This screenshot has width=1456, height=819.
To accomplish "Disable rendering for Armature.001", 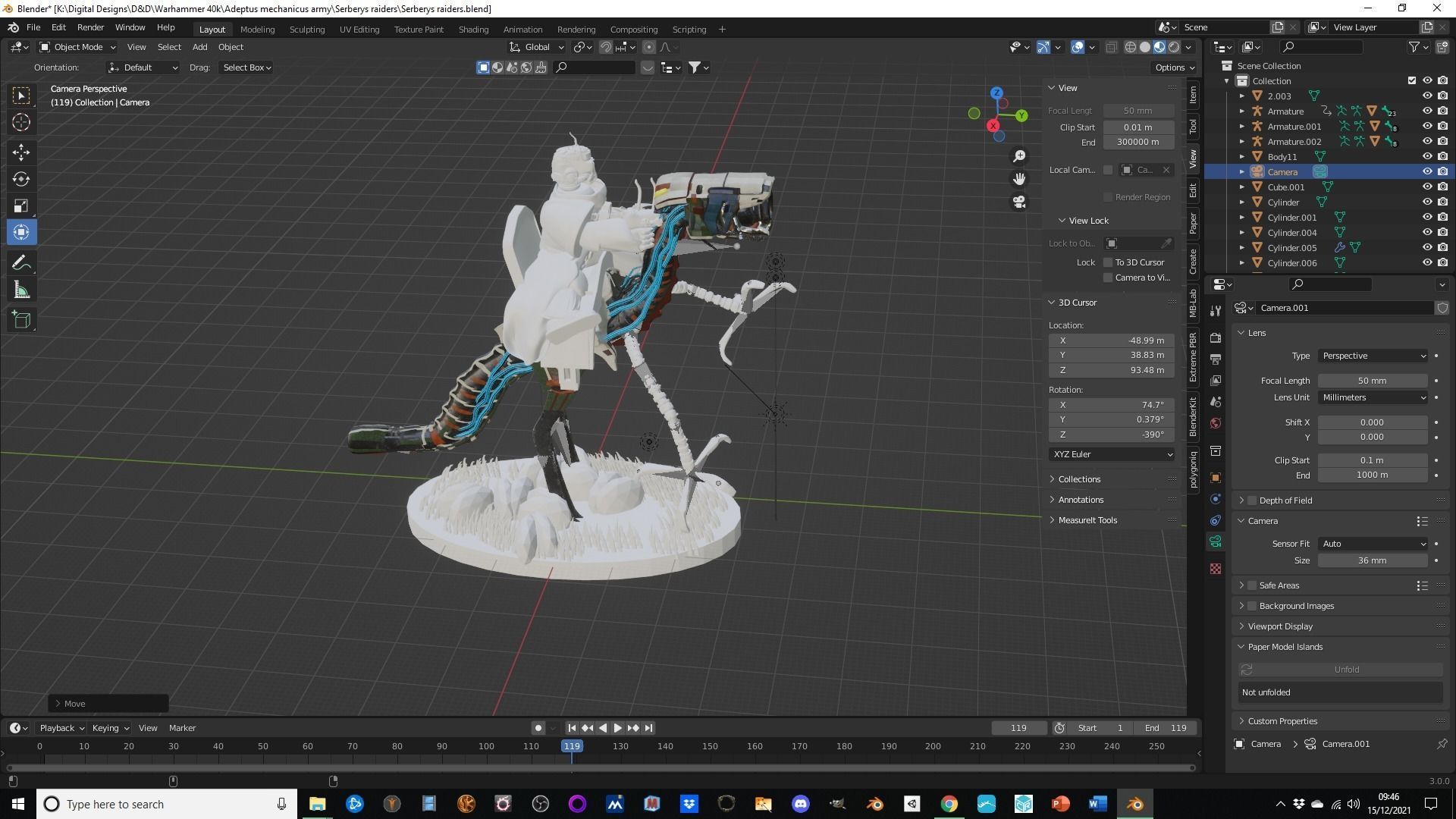I will (x=1442, y=127).
